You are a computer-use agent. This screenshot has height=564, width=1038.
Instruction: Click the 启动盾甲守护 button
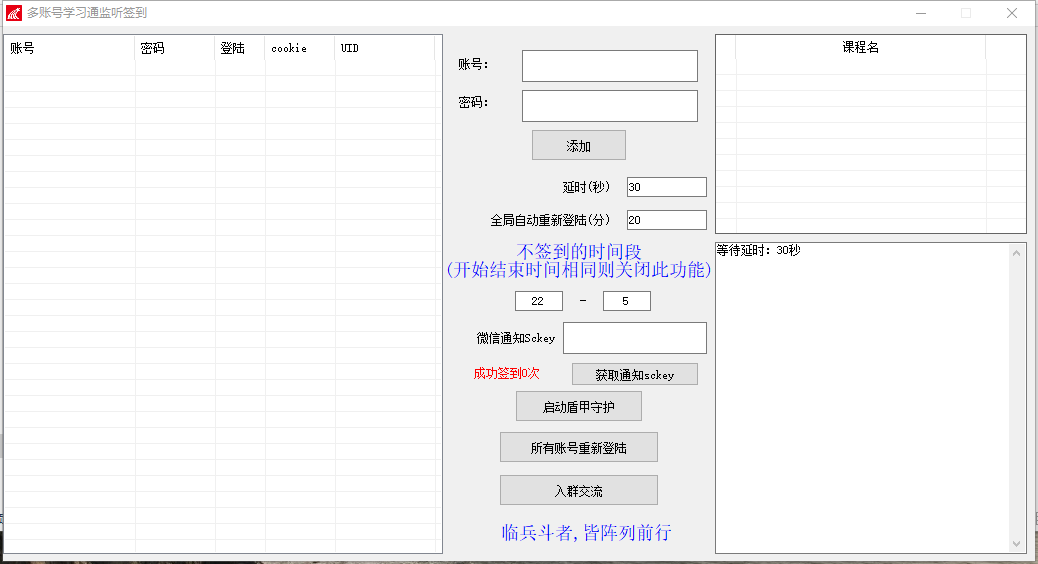coord(579,406)
